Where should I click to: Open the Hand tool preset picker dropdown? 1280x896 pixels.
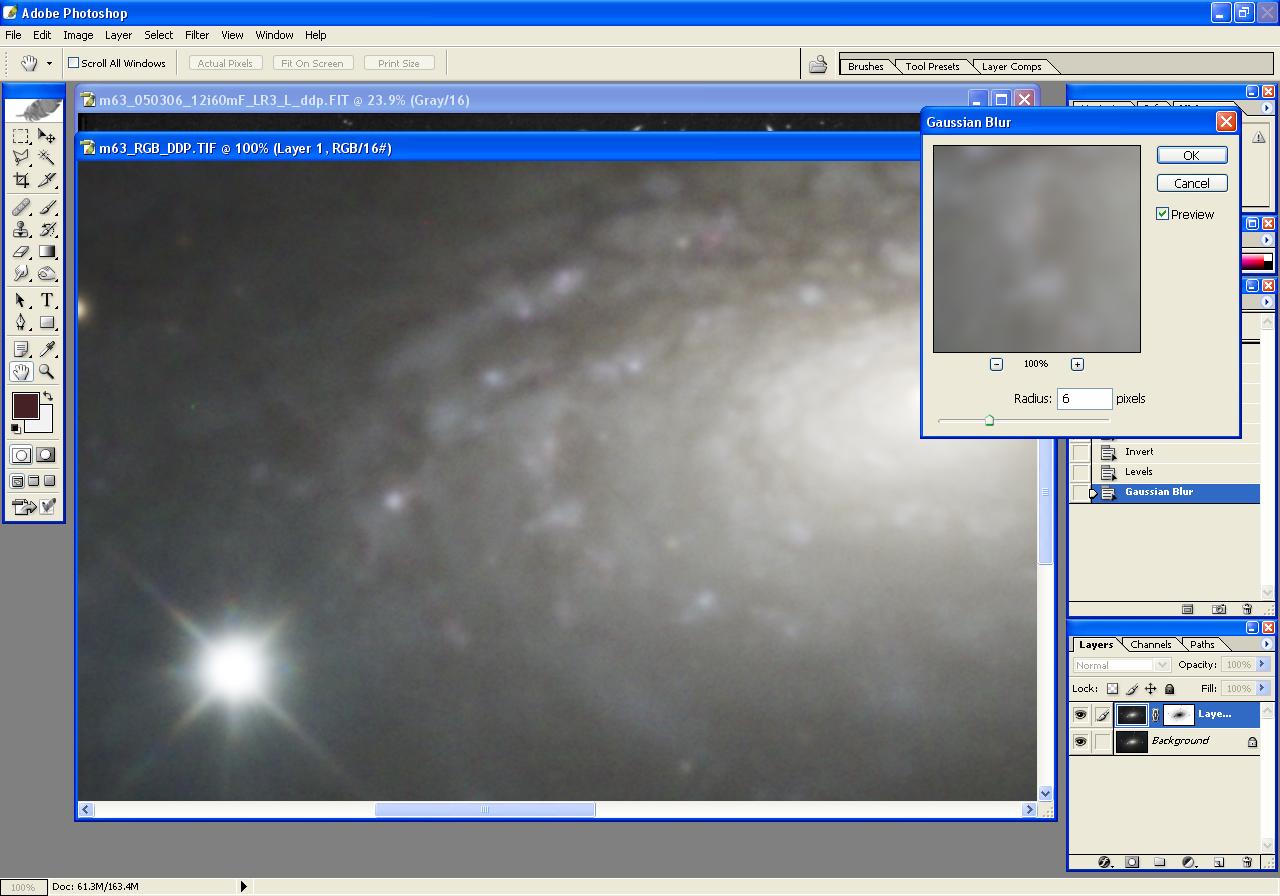(49, 64)
